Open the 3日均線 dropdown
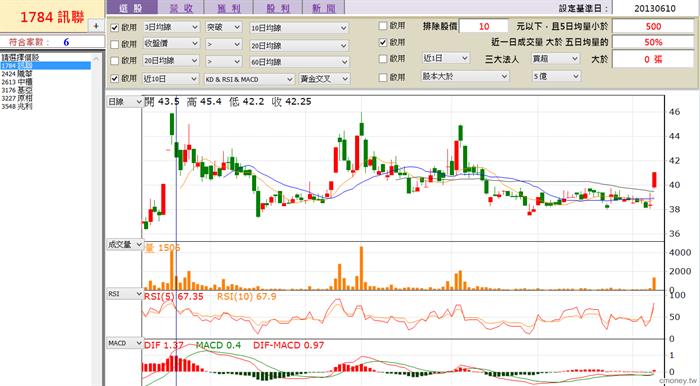Image resolution: width=700 pixels, height=386 pixels. coord(171,27)
